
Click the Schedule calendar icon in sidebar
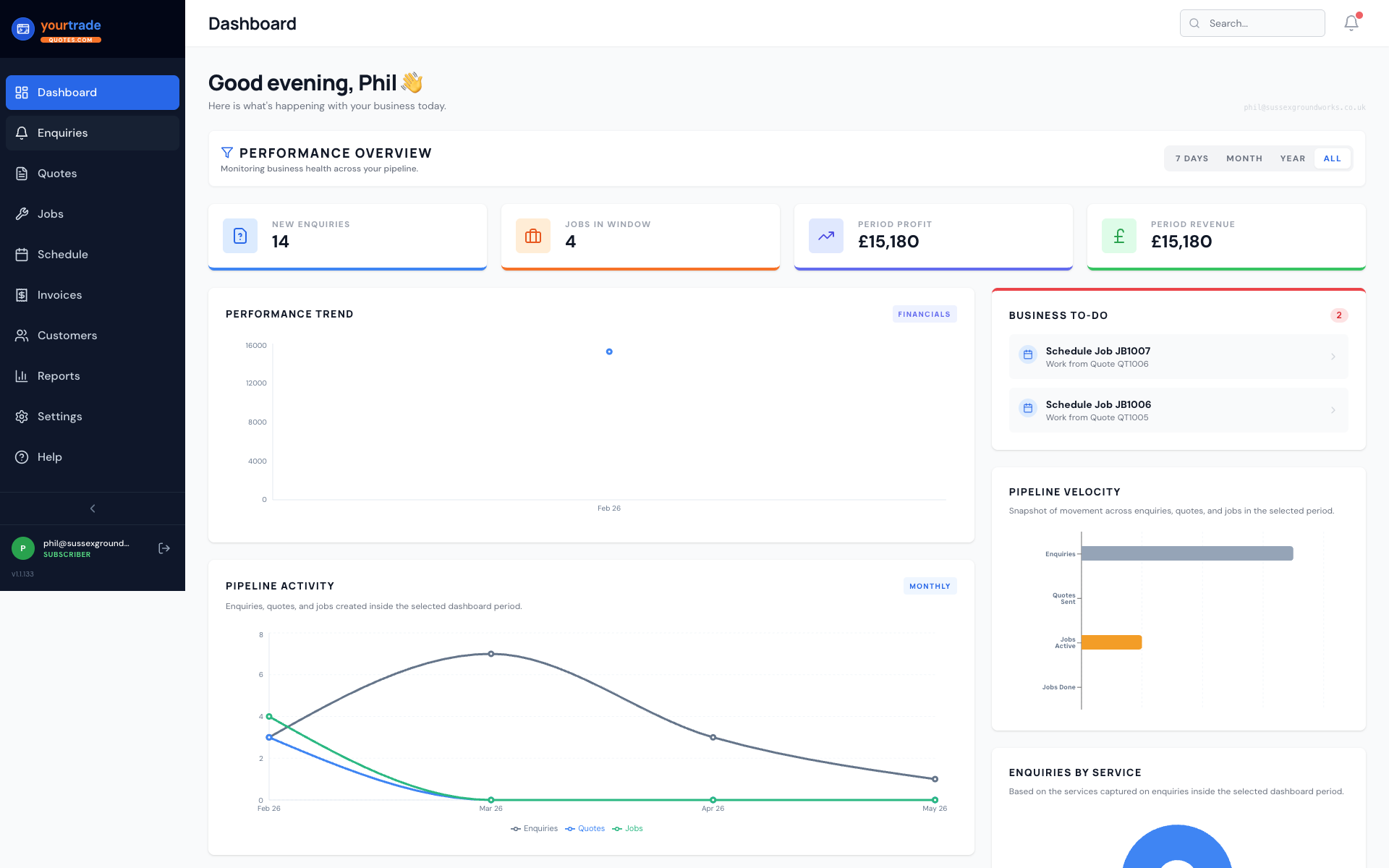[x=22, y=255]
